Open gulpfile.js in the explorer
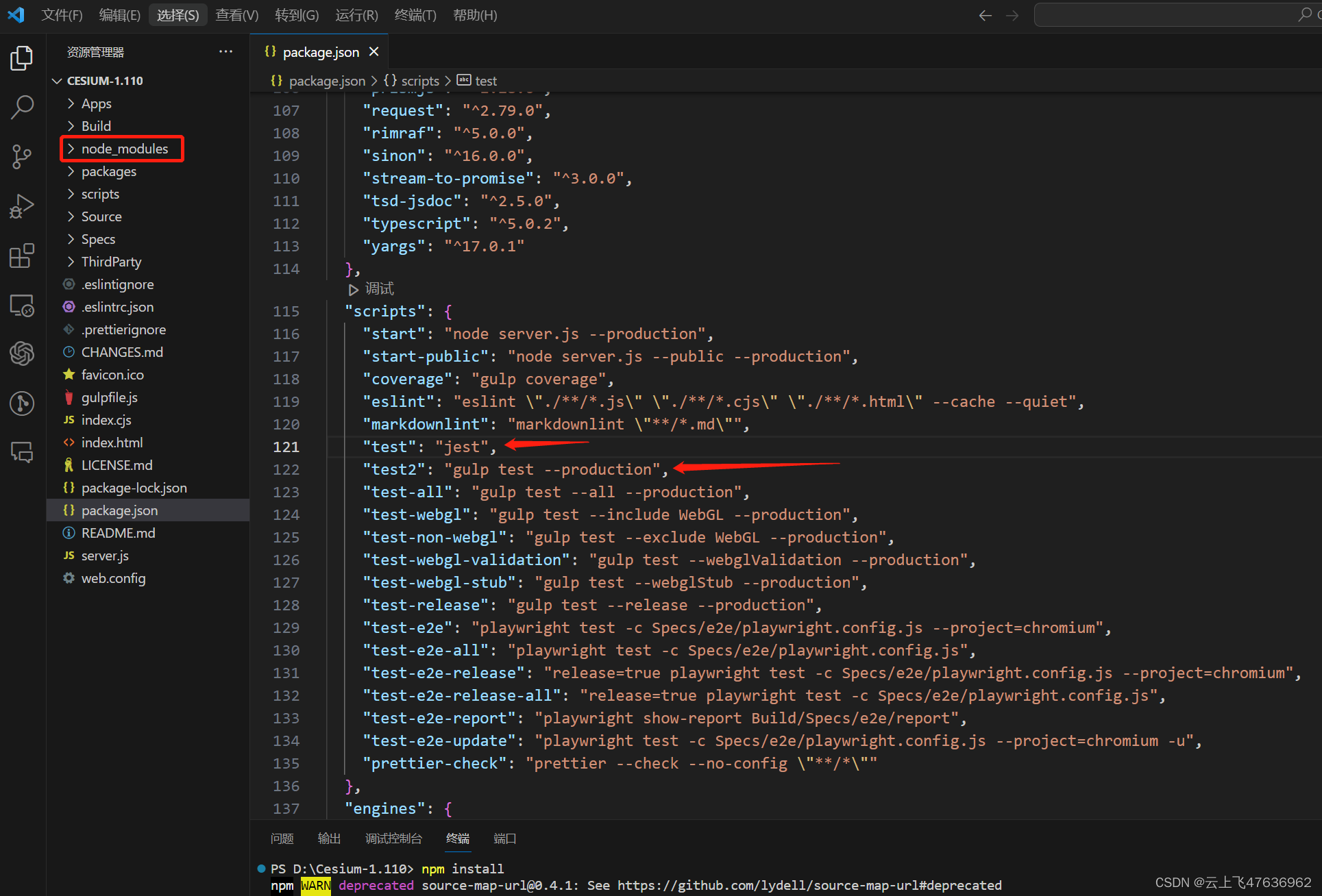Viewport: 1322px width, 896px height. (148, 397)
